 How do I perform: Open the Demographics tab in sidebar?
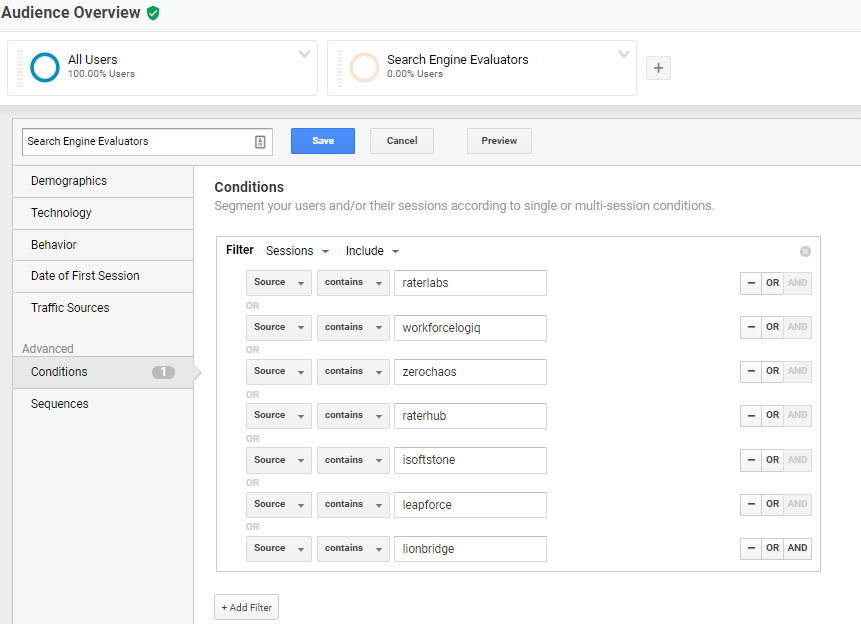[x=69, y=181]
